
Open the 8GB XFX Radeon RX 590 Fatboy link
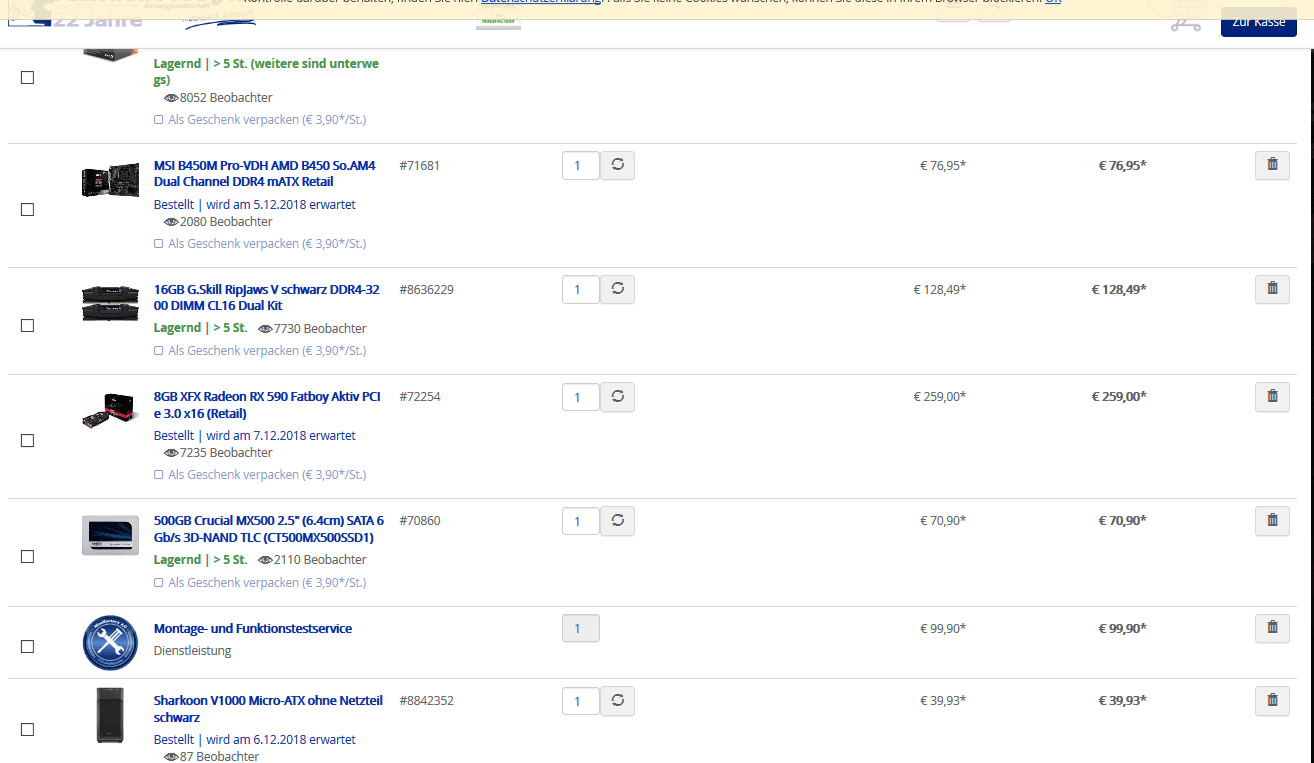coord(267,405)
